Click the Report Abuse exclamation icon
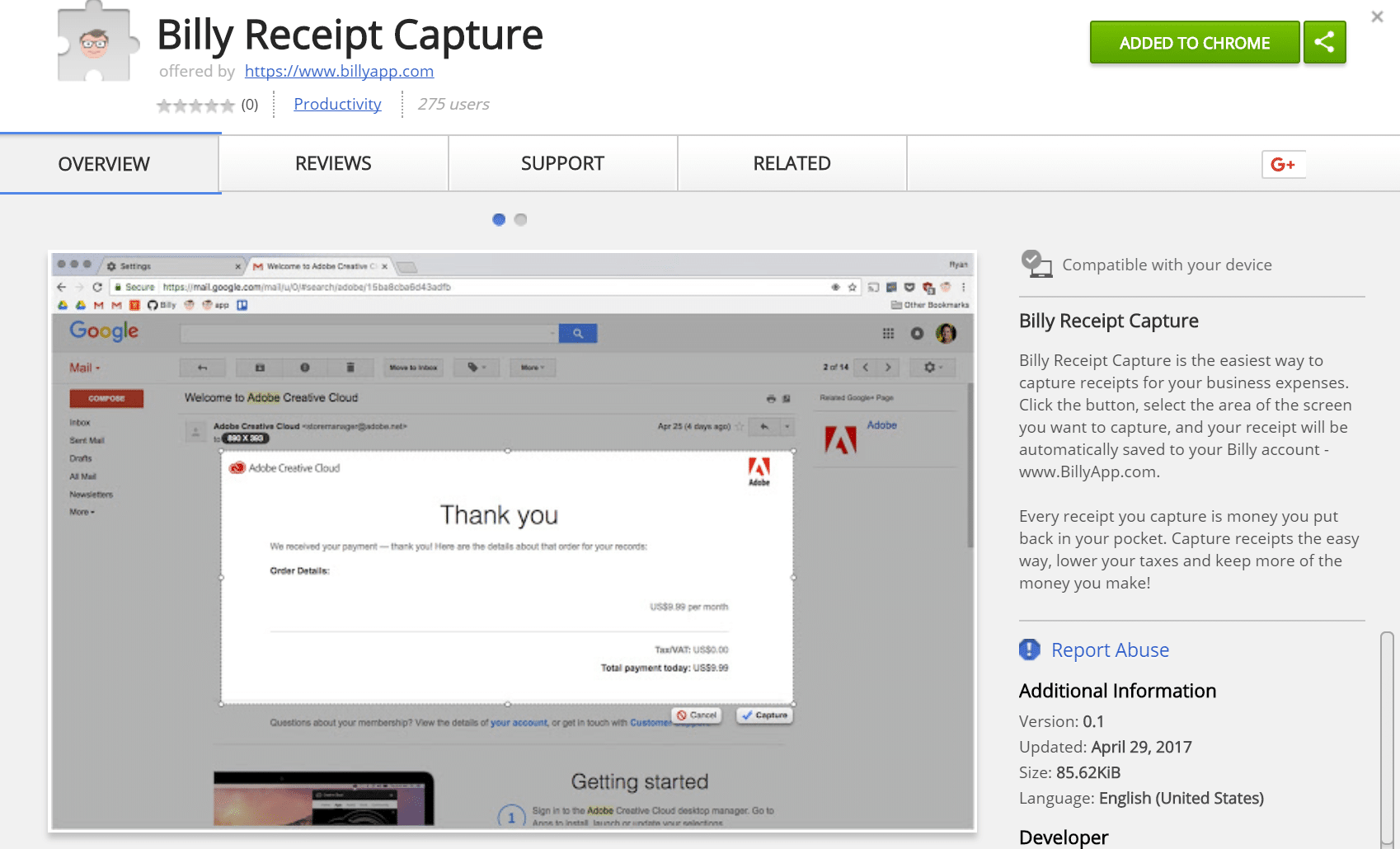 click(x=1030, y=650)
